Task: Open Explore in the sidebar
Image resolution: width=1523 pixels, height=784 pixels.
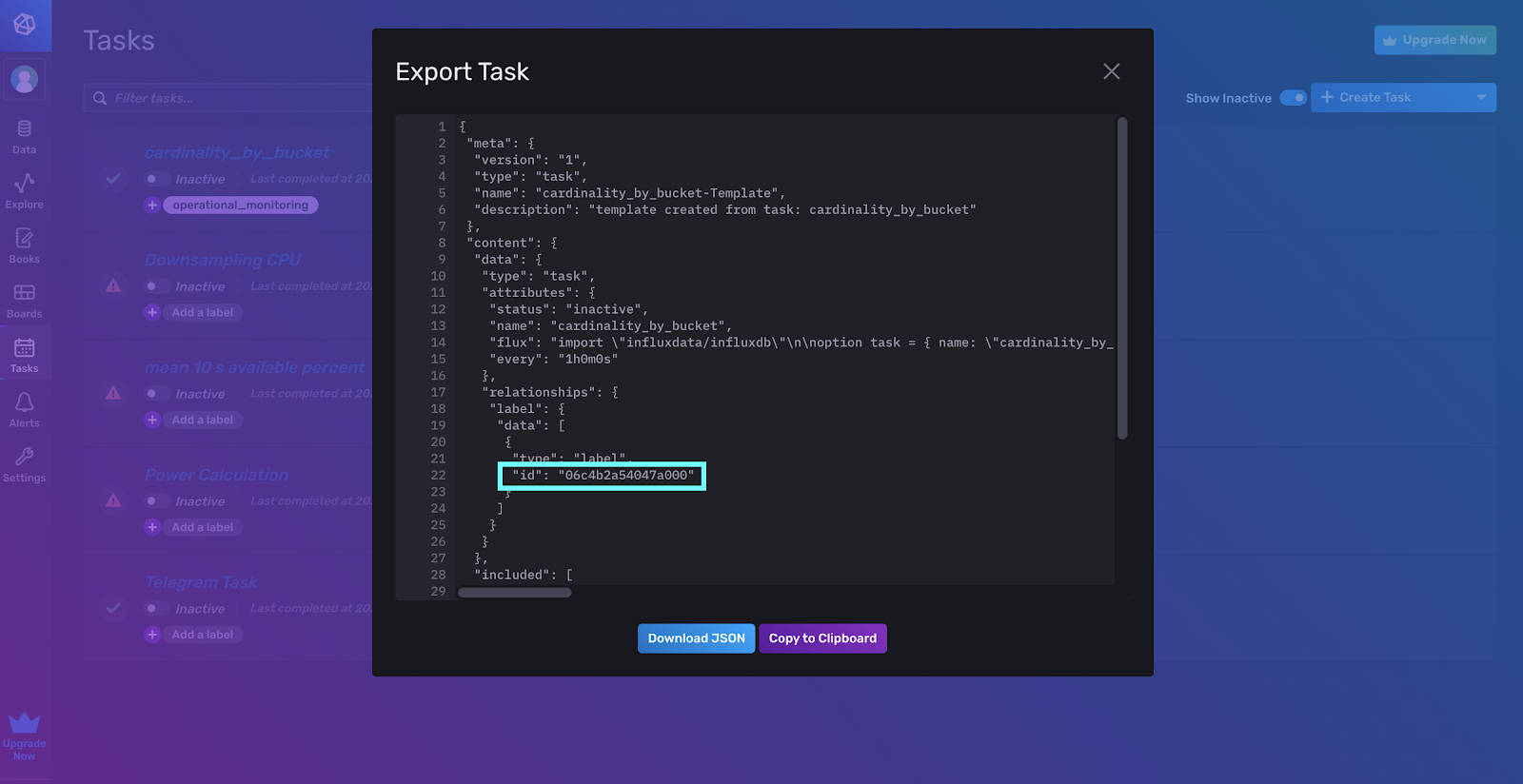Action: (x=25, y=191)
